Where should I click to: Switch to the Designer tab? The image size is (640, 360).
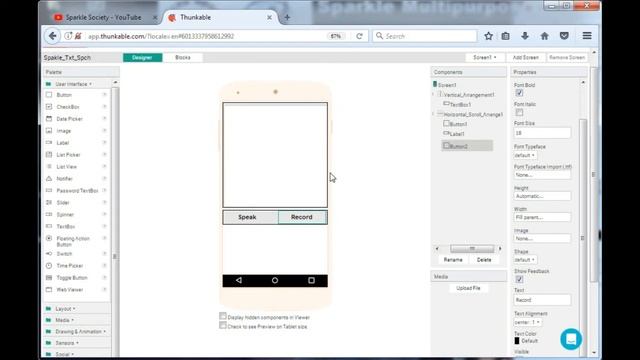coord(142,58)
